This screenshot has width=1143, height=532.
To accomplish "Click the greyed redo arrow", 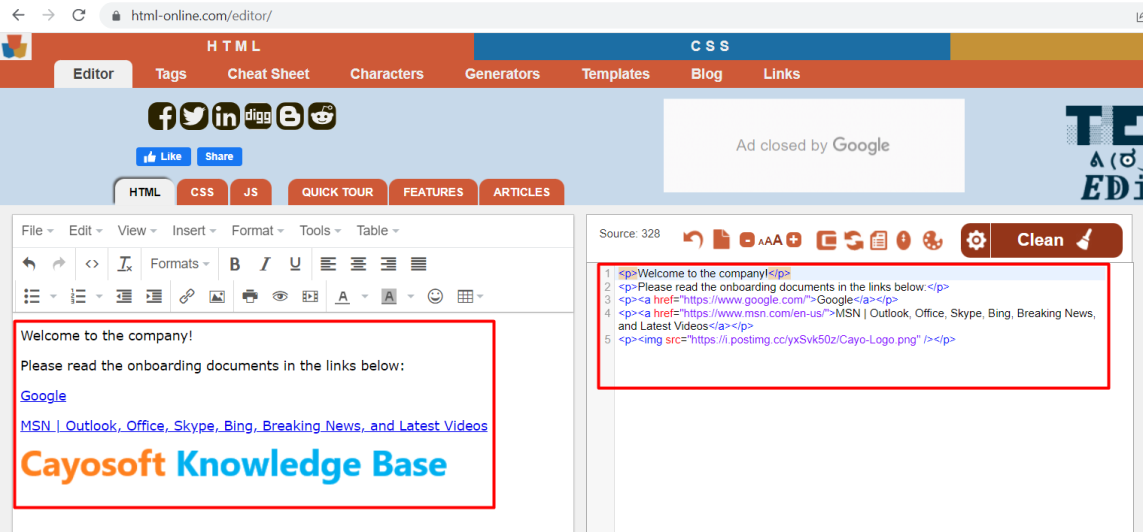I will 59,264.
